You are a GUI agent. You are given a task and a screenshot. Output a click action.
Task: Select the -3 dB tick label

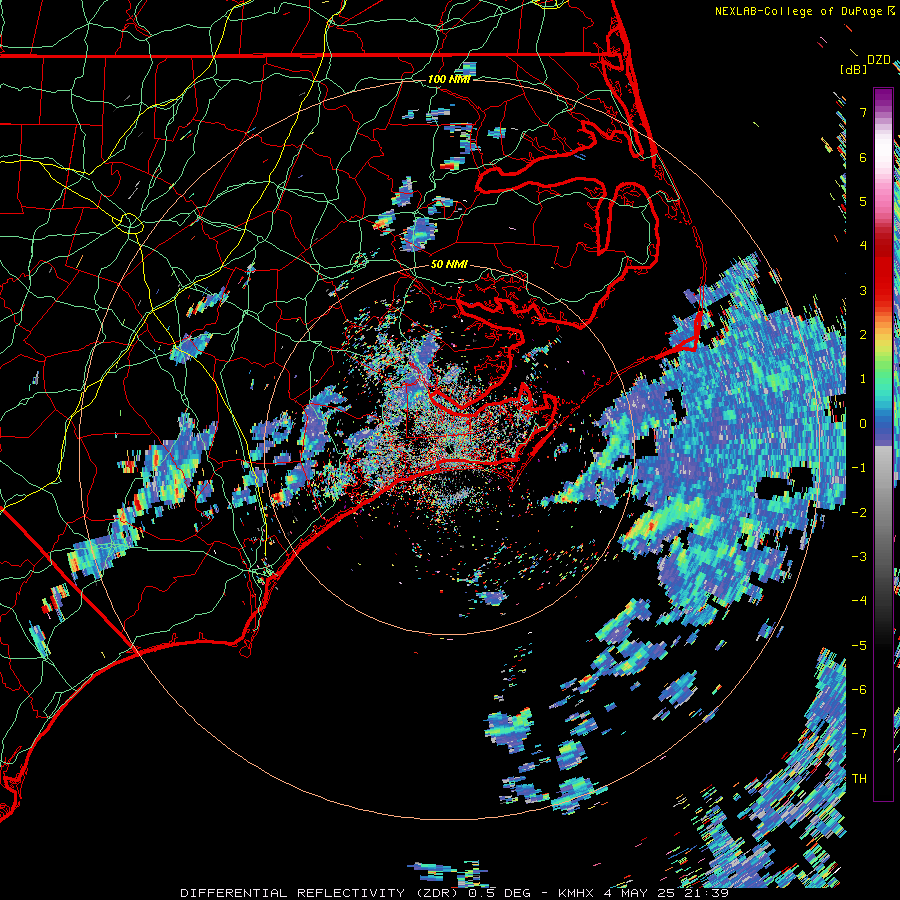859,556
